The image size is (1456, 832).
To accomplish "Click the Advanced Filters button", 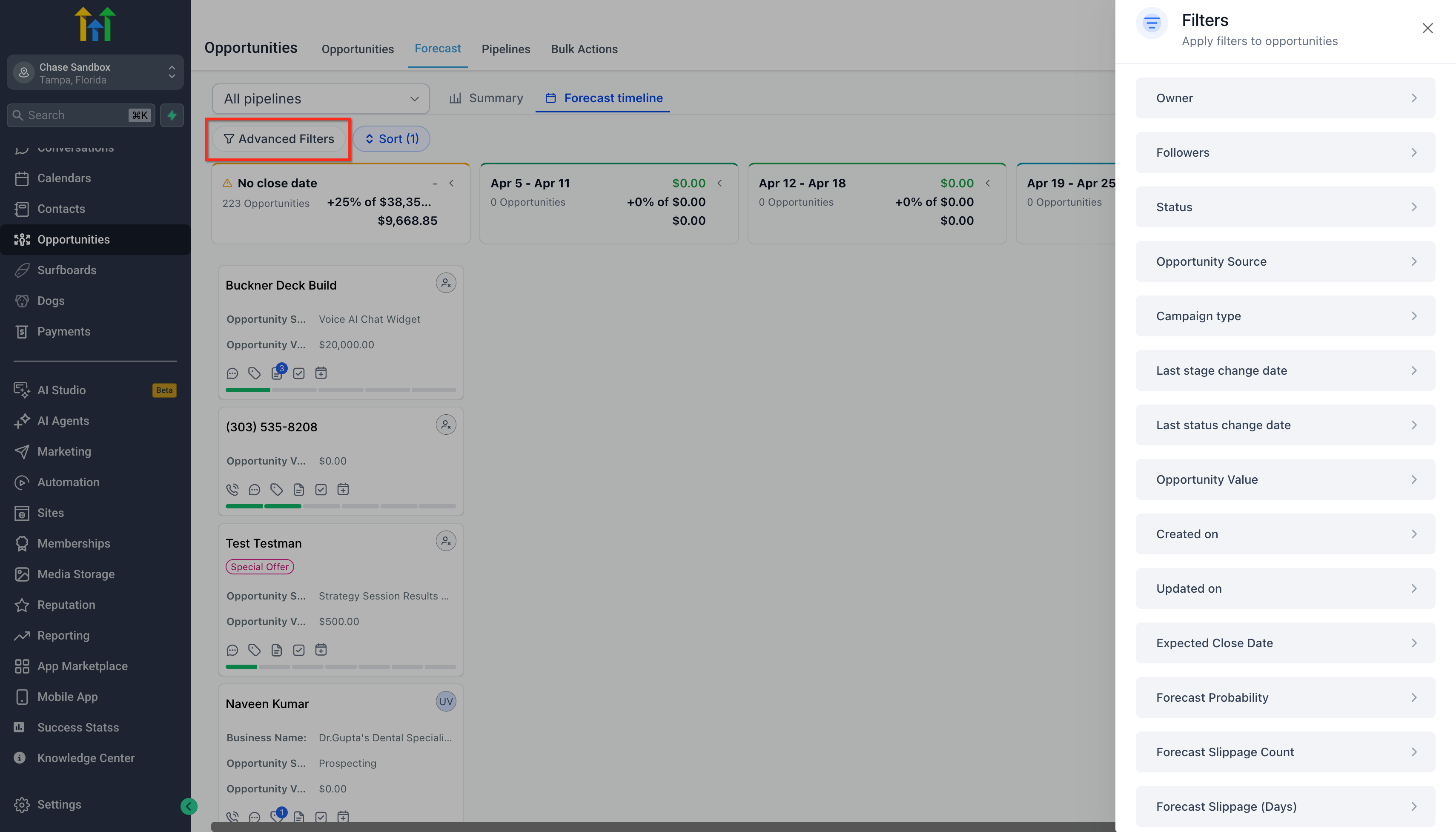I will click(279, 139).
